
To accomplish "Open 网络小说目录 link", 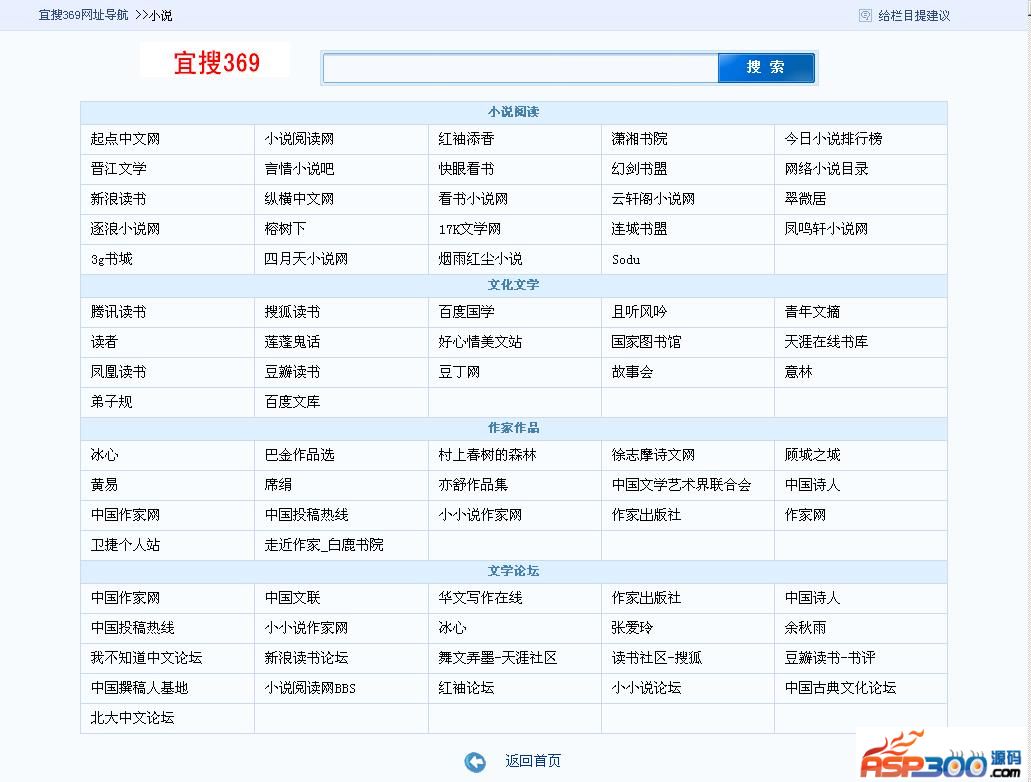I will [826, 169].
